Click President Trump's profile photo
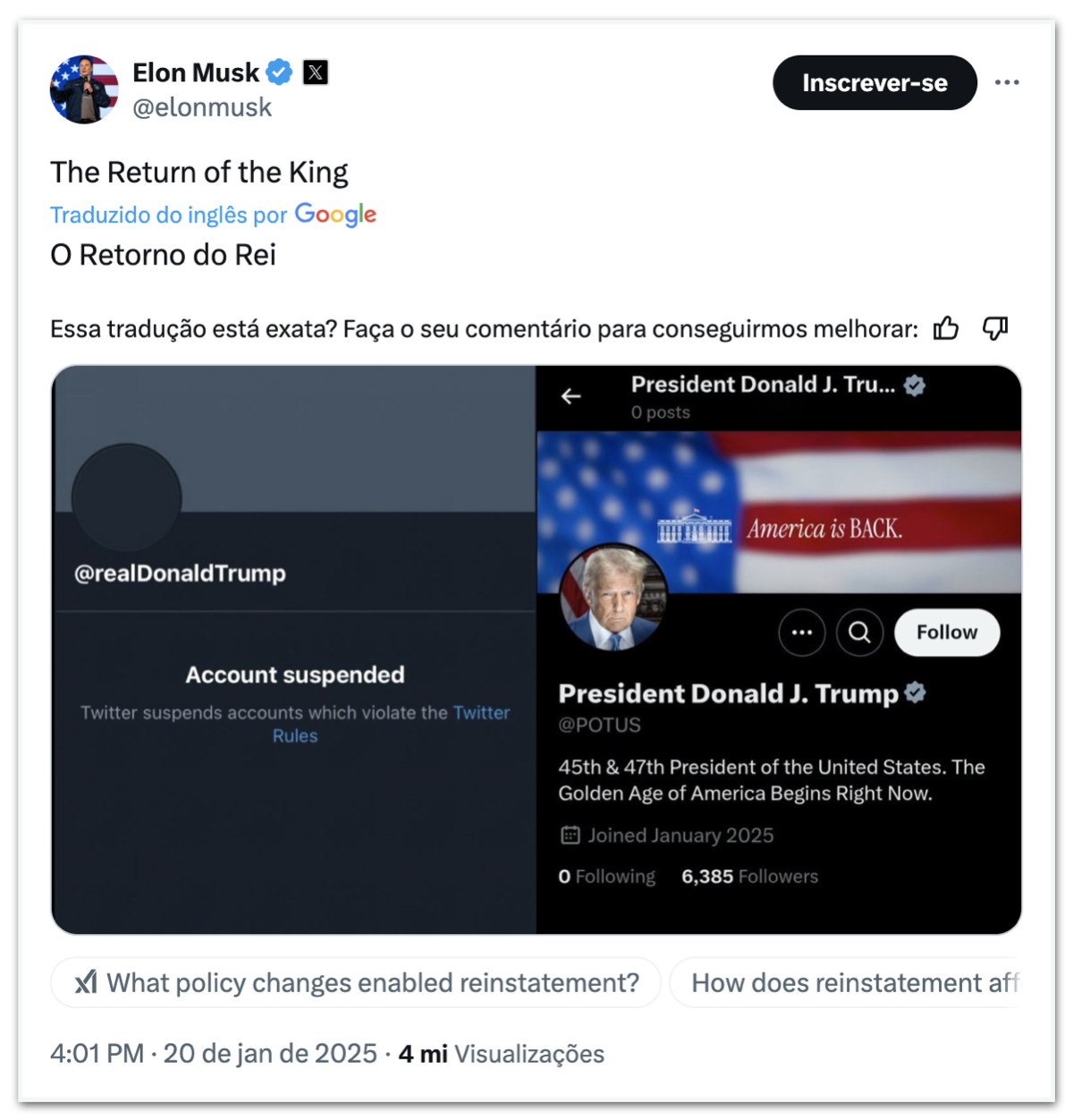 click(613, 597)
